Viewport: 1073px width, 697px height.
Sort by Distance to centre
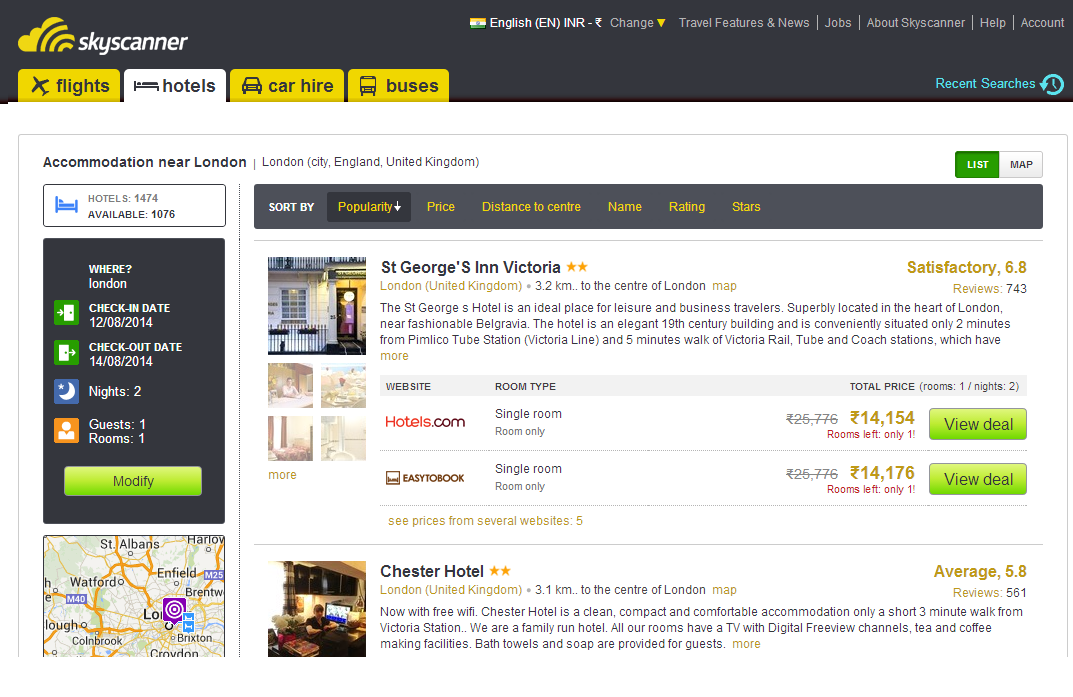pos(531,207)
